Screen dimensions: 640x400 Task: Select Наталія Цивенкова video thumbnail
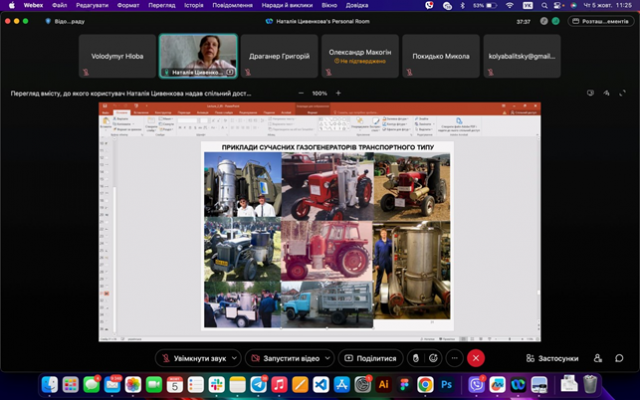point(198,55)
